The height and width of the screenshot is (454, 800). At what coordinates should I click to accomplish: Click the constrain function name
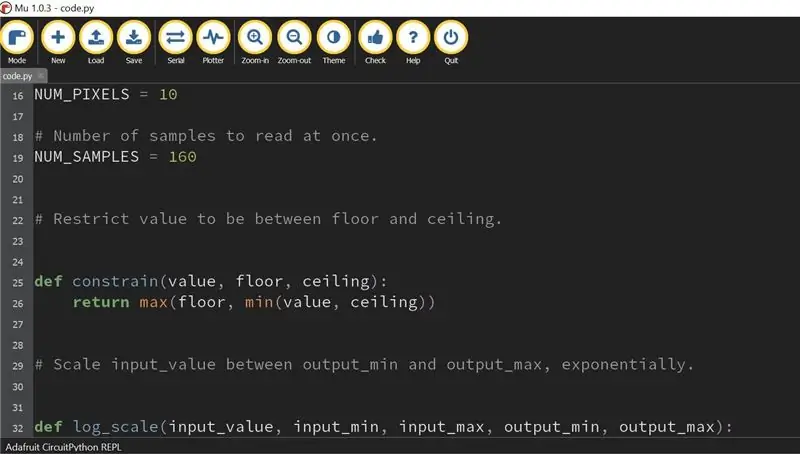pyautogui.click(x=115, y=282)
